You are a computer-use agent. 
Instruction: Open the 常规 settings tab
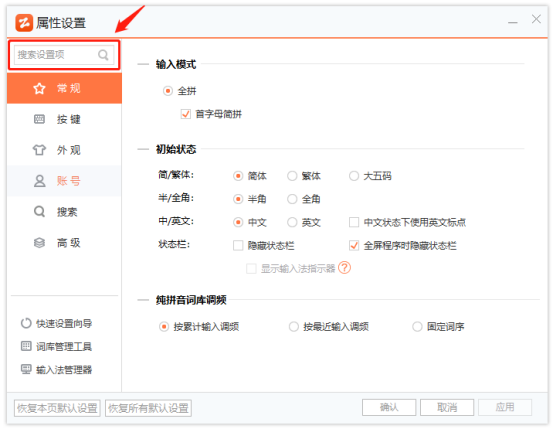(64, 88)
